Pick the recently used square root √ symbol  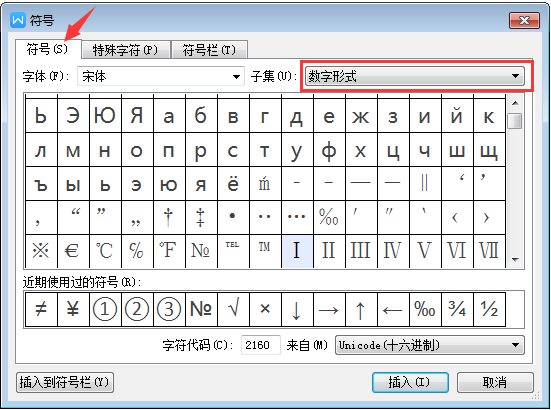(x=233, y=310)
